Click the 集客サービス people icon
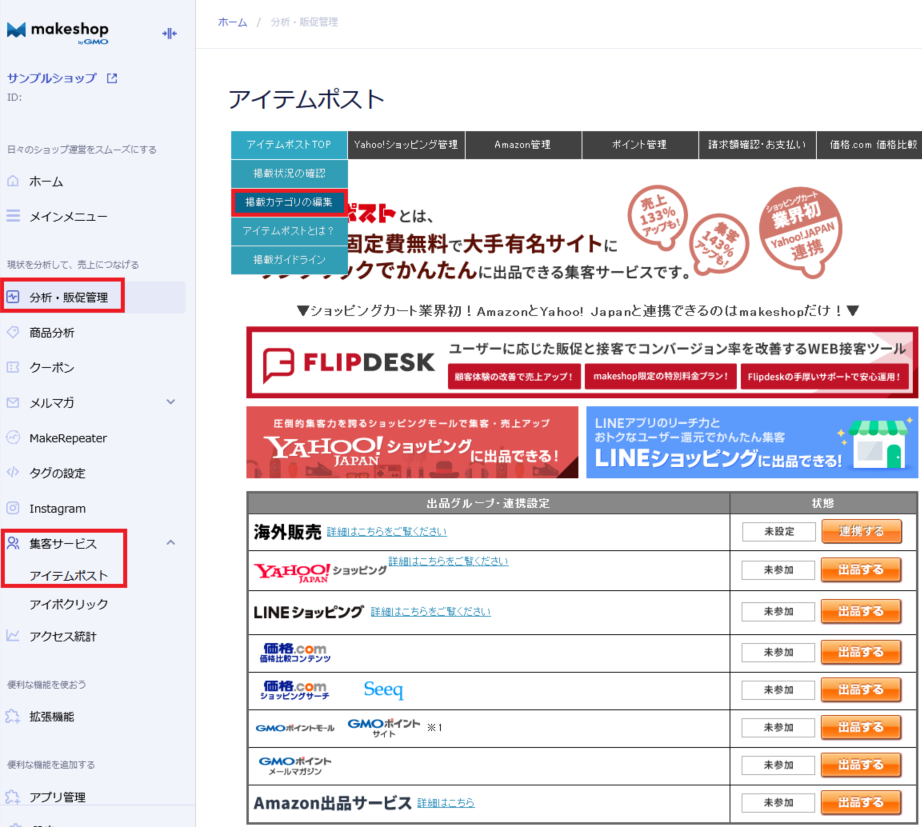Screen dimensions: 922x827 (13, 543)
